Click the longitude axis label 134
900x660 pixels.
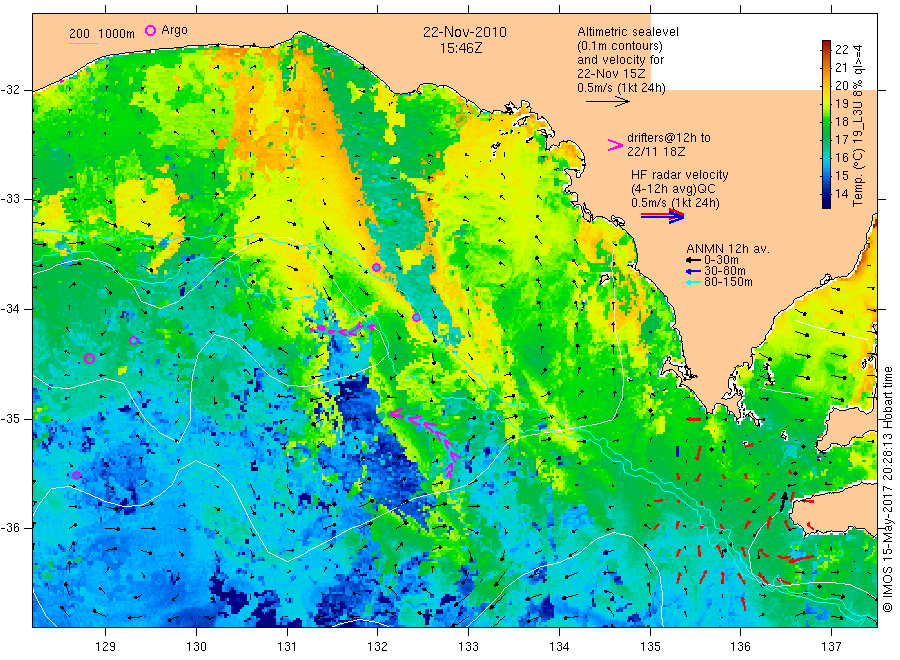click(x=559, y=647)
